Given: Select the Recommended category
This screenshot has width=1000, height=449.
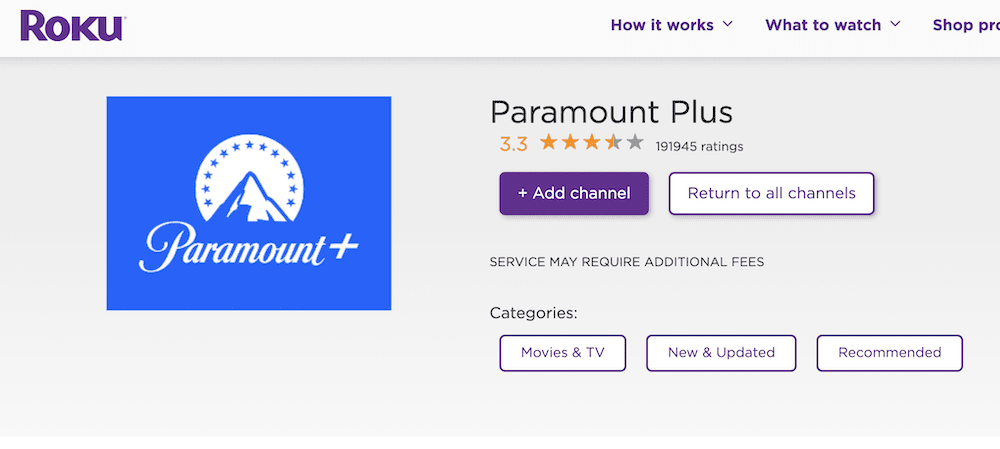Looking at the screenshot, I should (x=890, y=353).
